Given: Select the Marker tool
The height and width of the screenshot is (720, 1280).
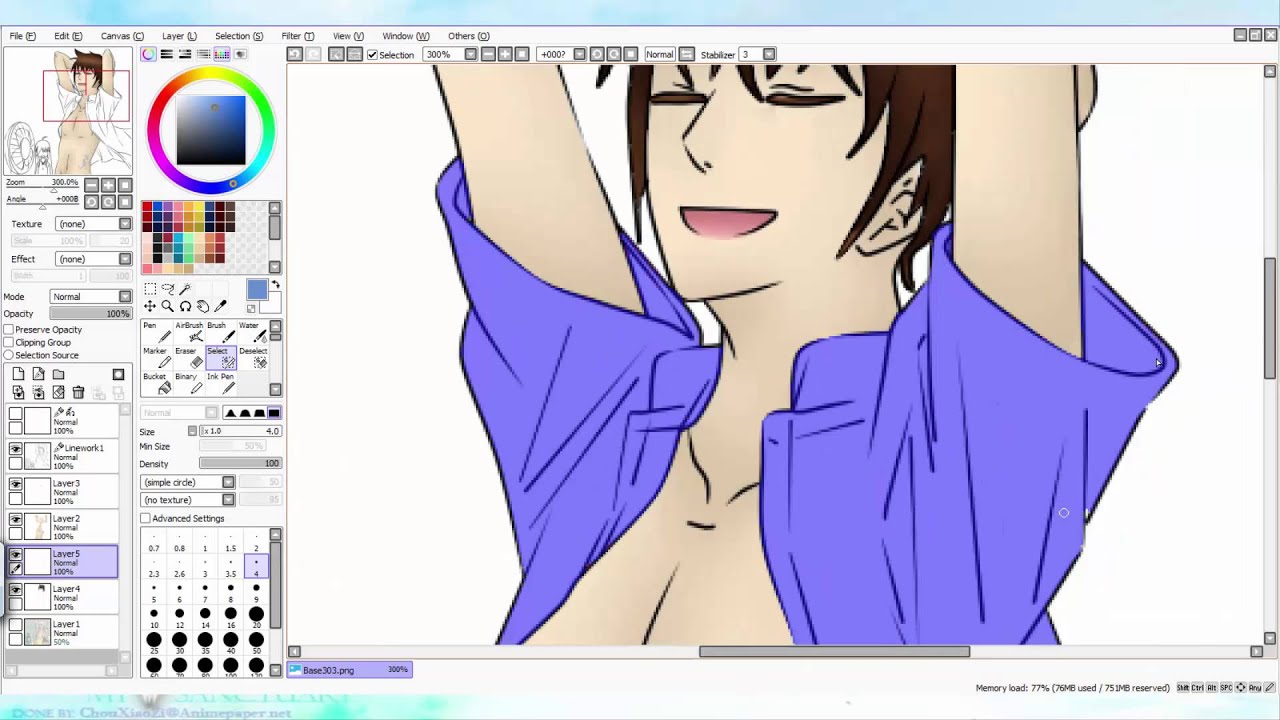Looking at the screenshot, I should (x=155, y=357).
